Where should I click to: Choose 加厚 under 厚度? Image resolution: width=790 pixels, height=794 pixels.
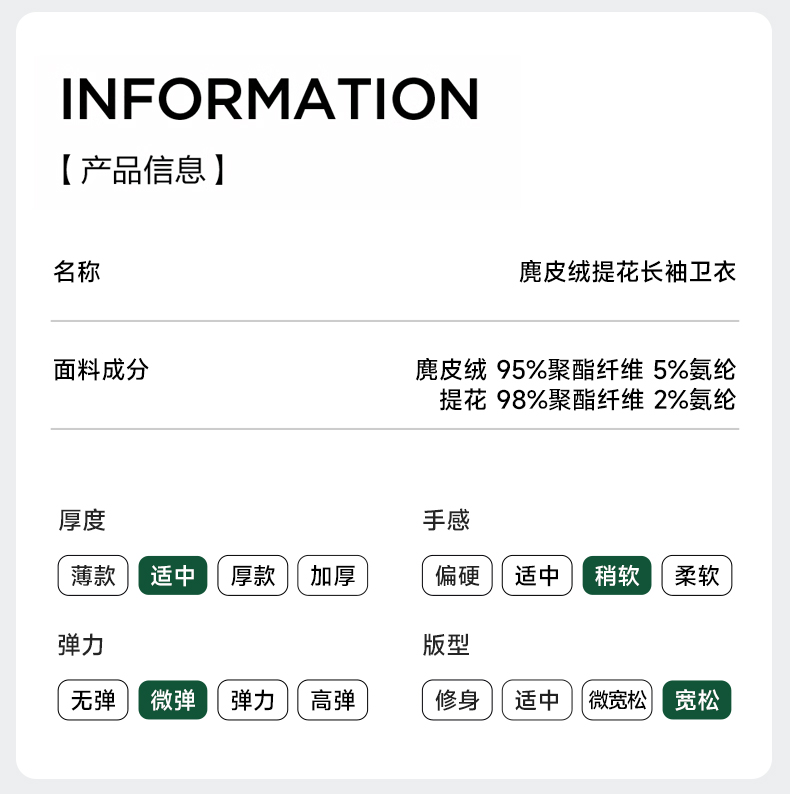[x=333, y=576]
